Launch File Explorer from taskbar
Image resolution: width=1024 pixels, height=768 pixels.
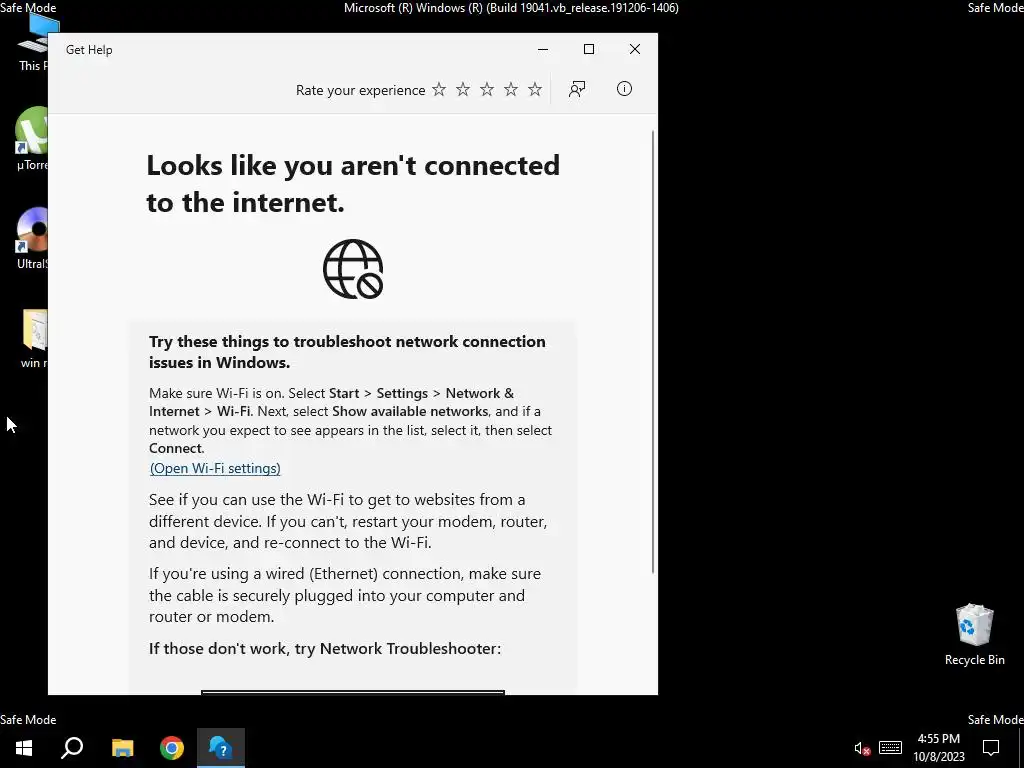[x=122, y=748]
